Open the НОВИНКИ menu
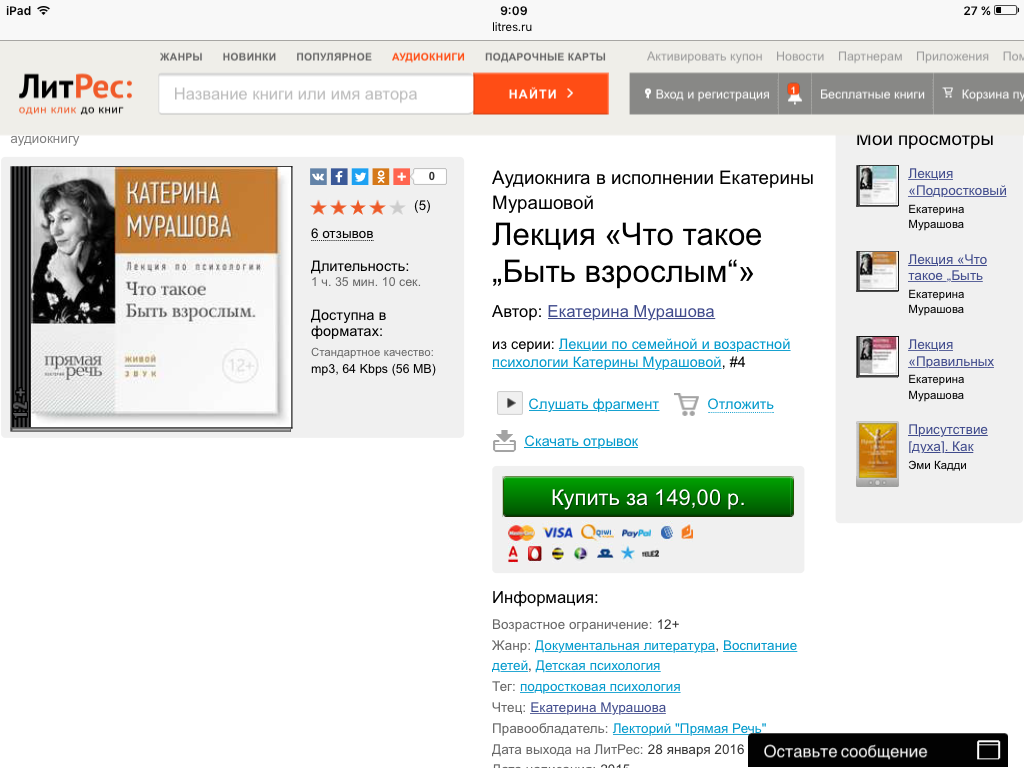Image resolution: width=1024 pixels, height=768 pixels. [249, 57]
